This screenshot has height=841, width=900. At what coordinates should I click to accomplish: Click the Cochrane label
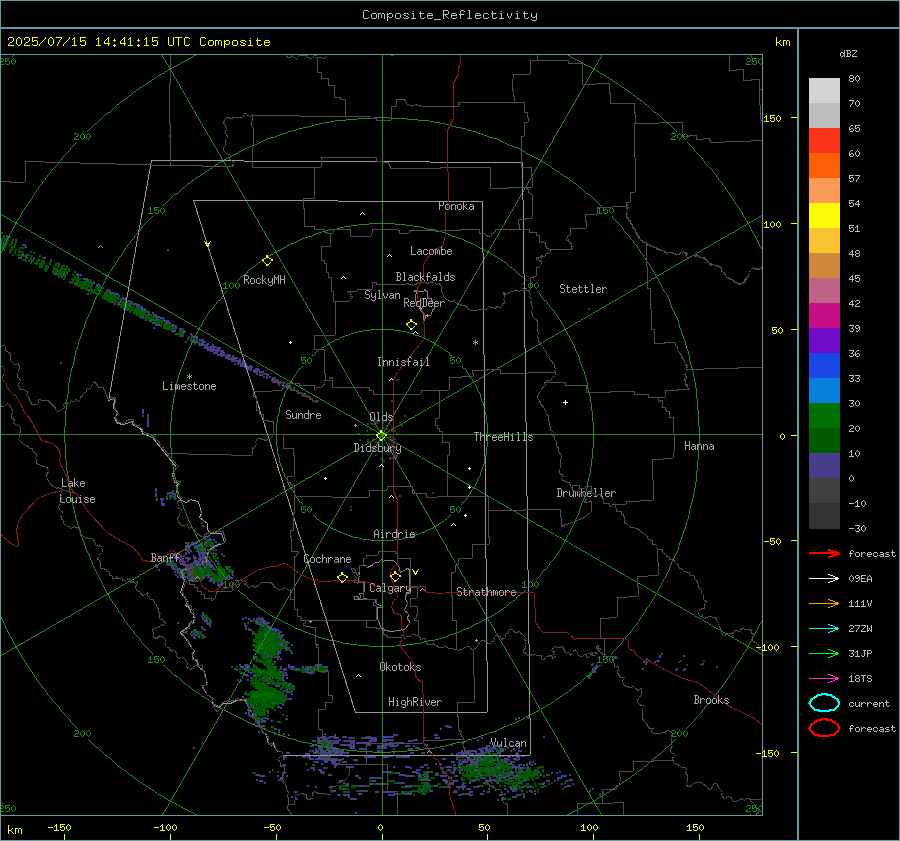[x=327, y=559]
